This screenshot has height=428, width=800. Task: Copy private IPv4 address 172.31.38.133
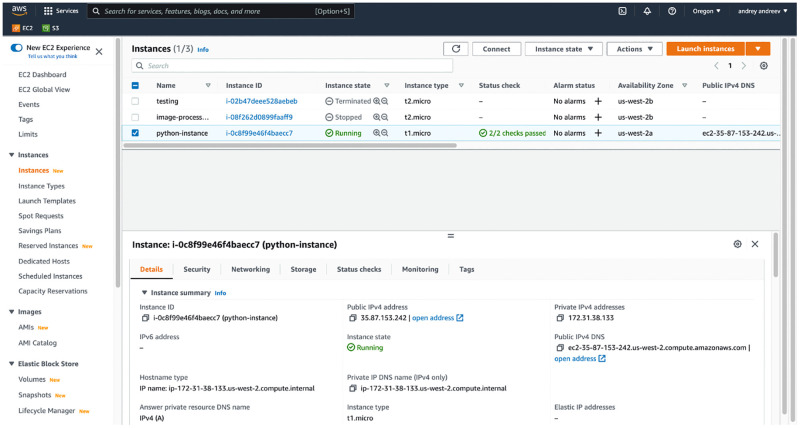click(560, 318)
